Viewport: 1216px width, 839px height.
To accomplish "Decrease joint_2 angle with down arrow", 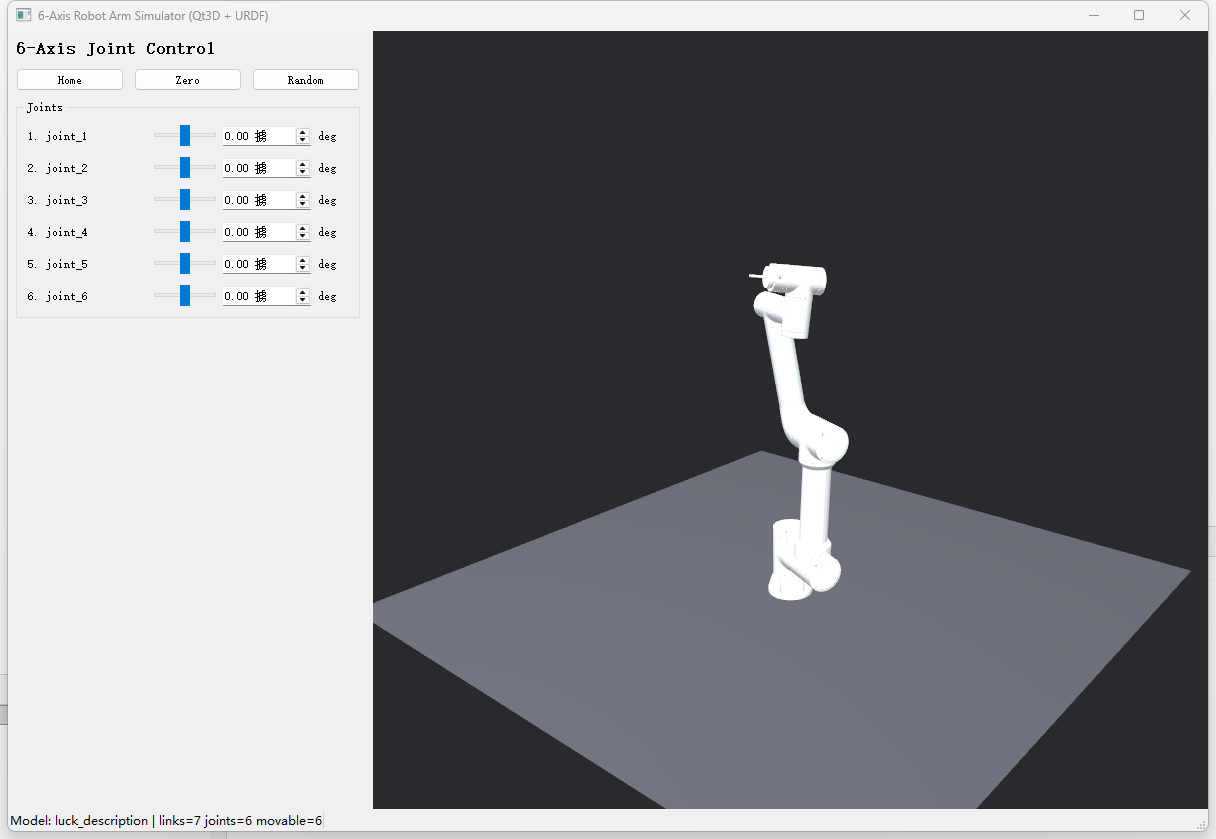I will tap(303, 173).
